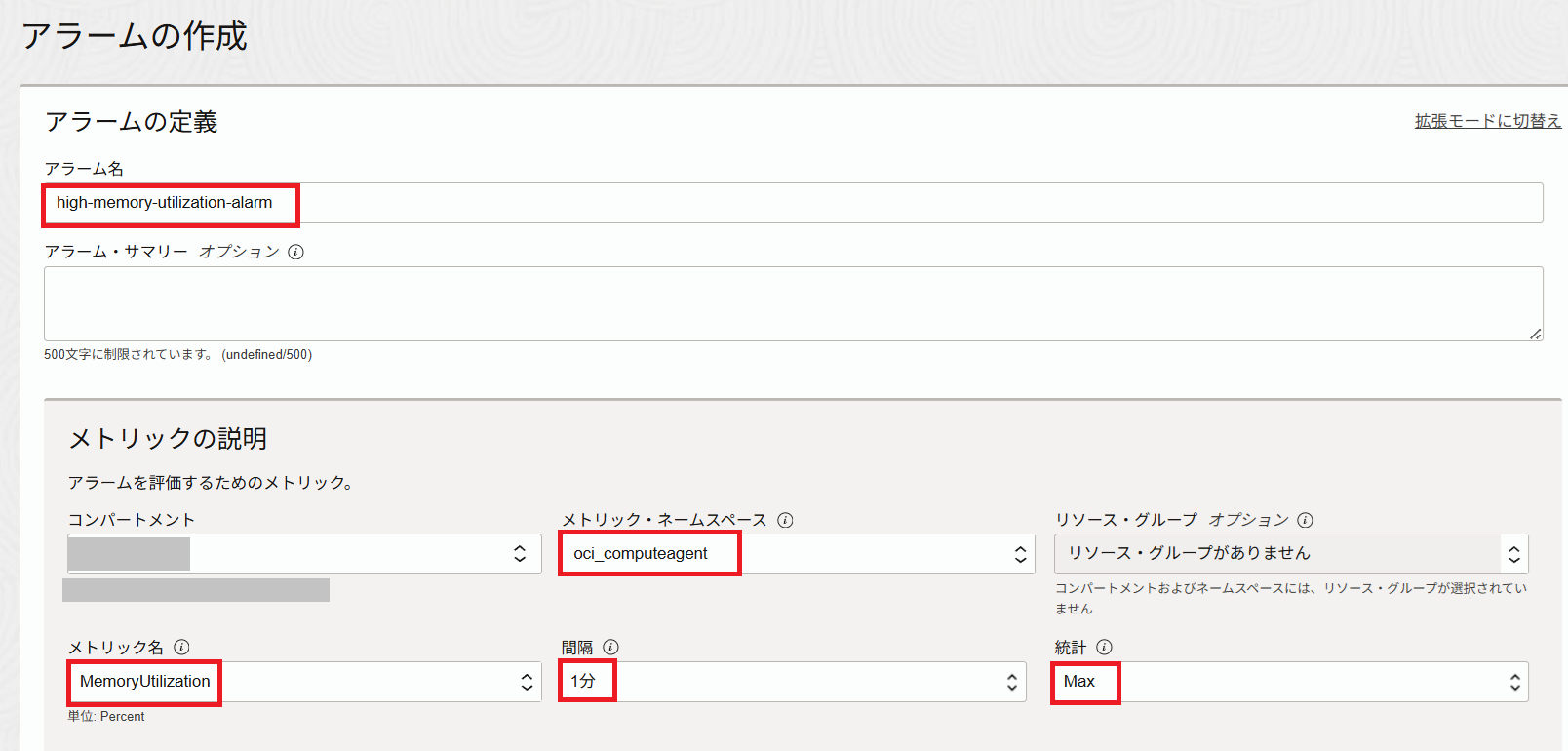Click info icon beside リソース・グループ オプション
The height and width of the screenshot is (751, 1568).
point(1305,520)
